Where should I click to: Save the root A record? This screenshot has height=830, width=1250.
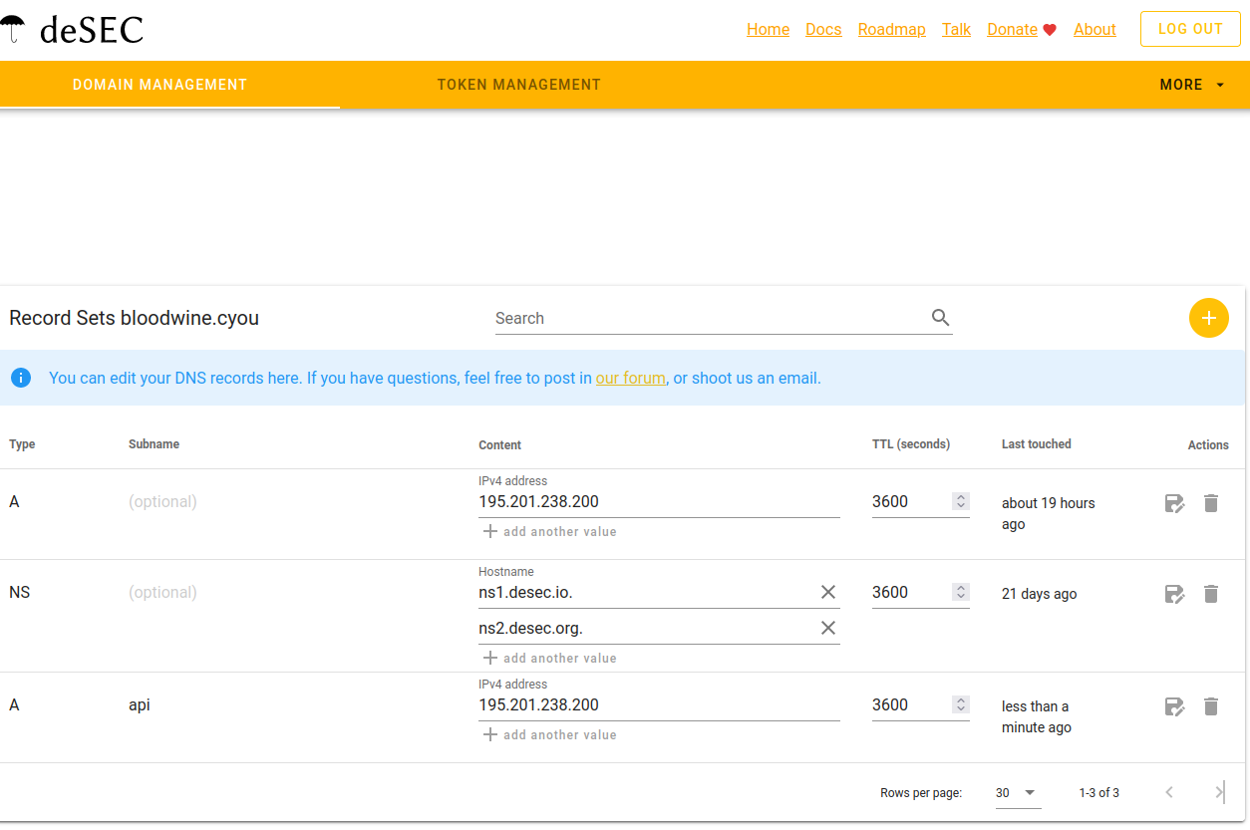click(1175, 503)
